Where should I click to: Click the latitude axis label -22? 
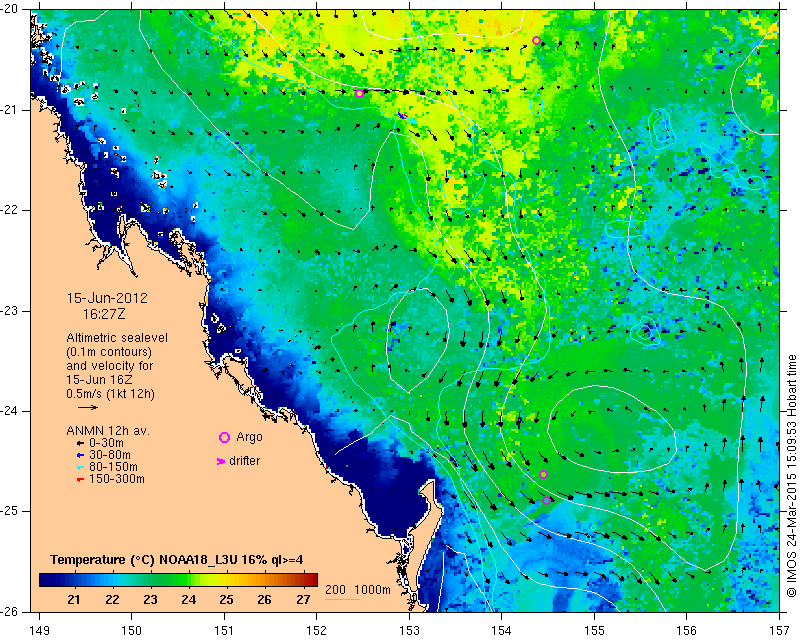tap(10, 210)
